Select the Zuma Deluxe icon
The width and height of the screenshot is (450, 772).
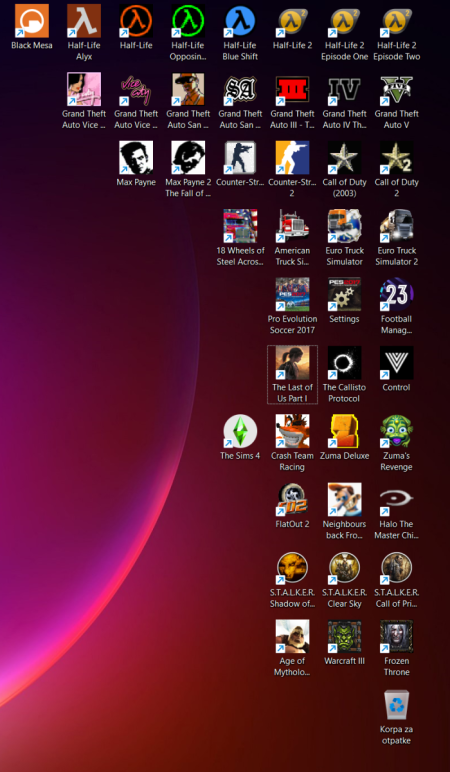point(345,431)
